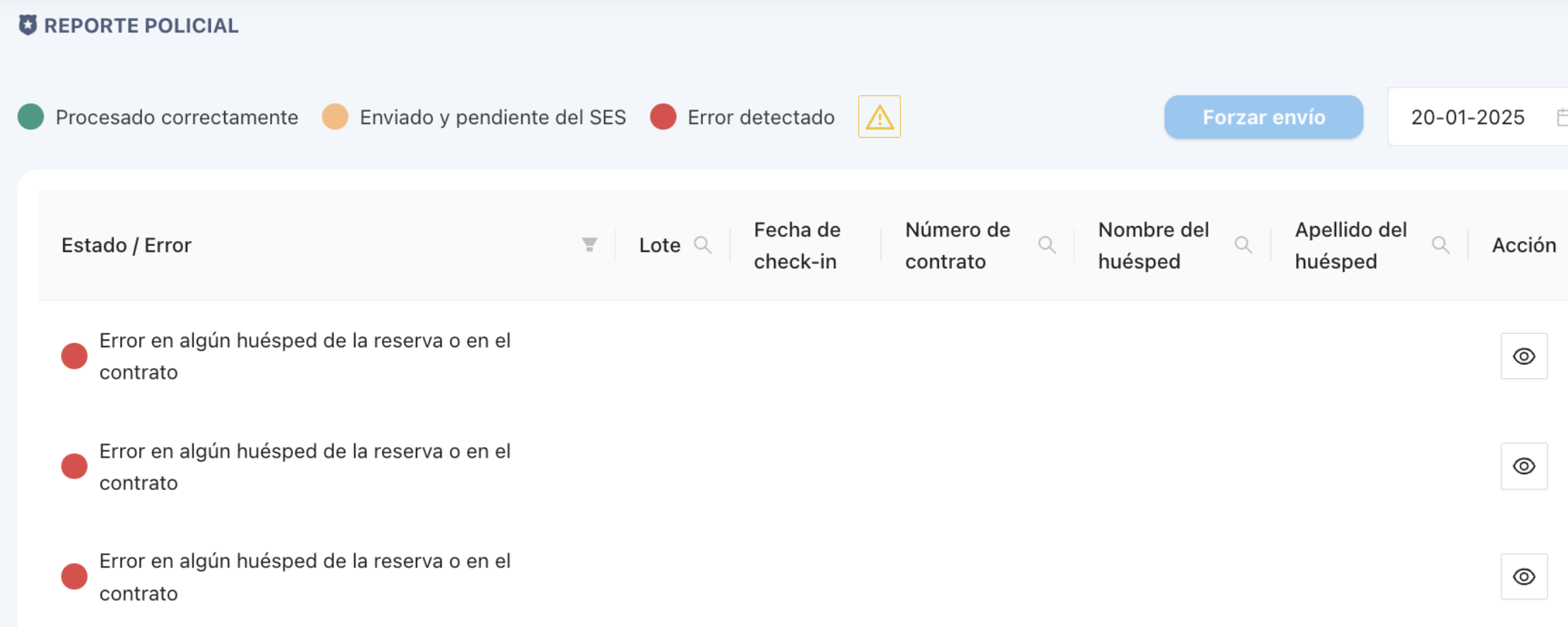Viewport: 1568px width, 627px height.
Task: Click the Acción column header
Action: tap(1524, 245)
